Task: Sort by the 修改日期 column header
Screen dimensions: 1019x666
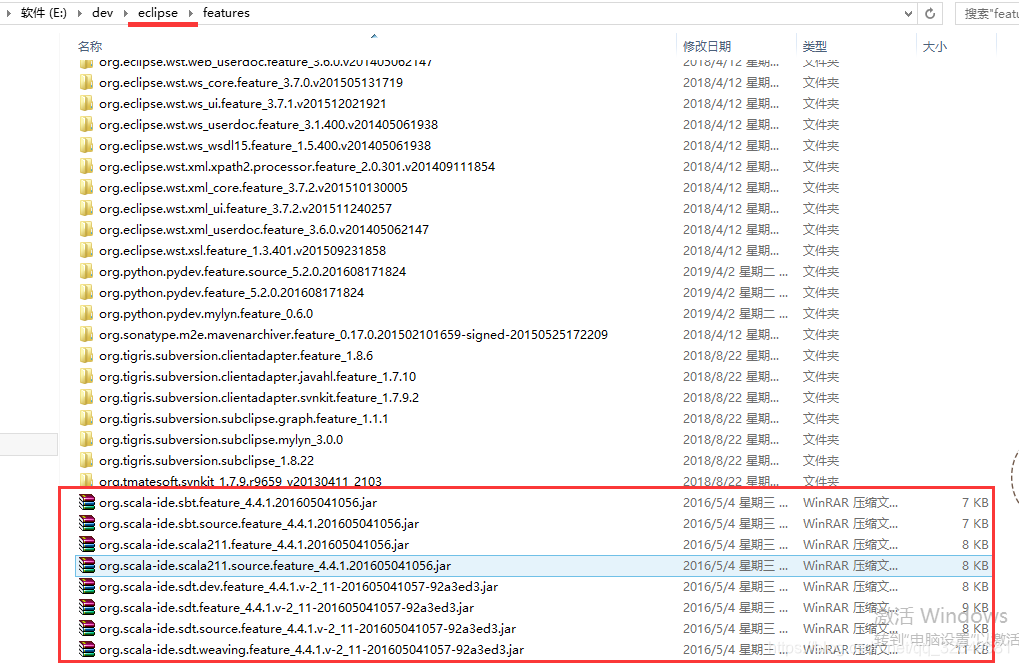Action: pos(707,46)
